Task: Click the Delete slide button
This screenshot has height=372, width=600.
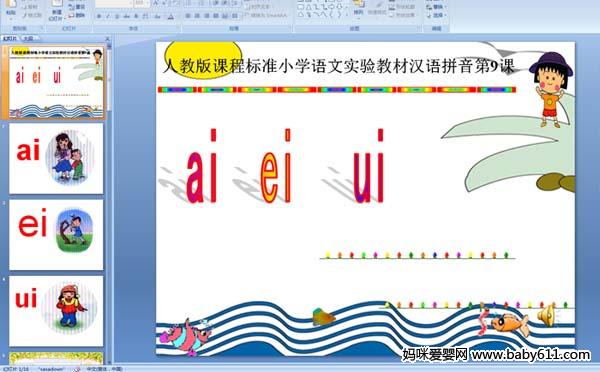Action: coord(77,15)
